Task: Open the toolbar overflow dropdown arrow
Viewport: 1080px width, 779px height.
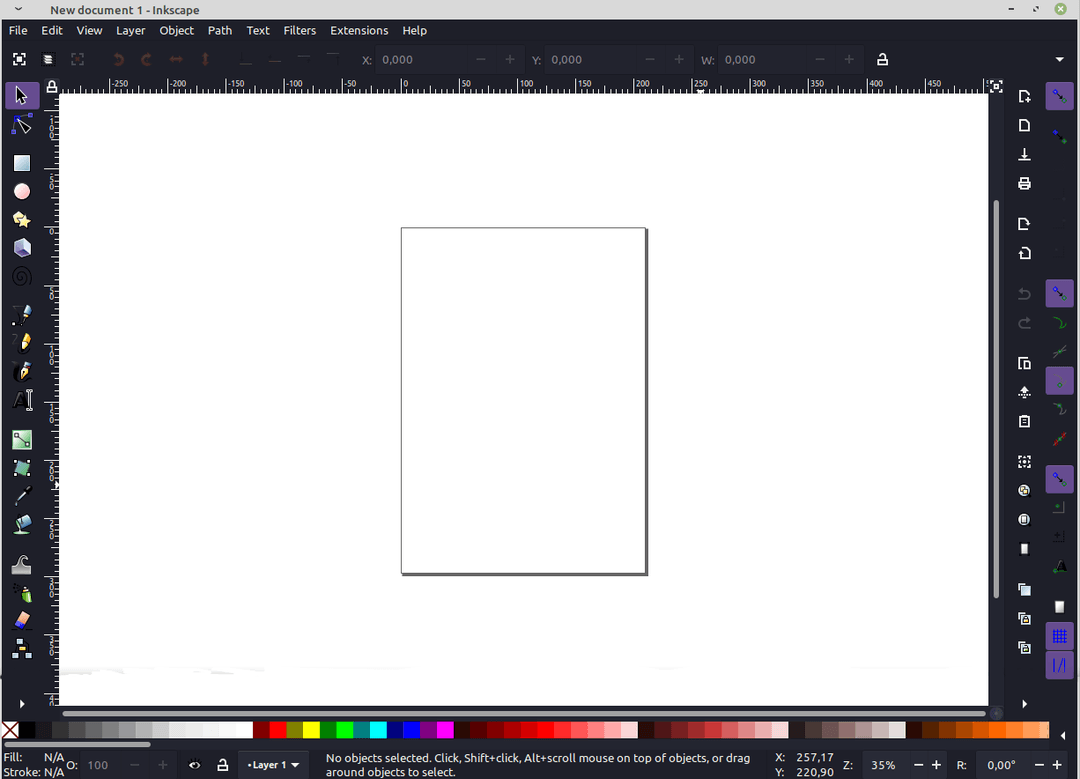Action: pos(1059,59)
